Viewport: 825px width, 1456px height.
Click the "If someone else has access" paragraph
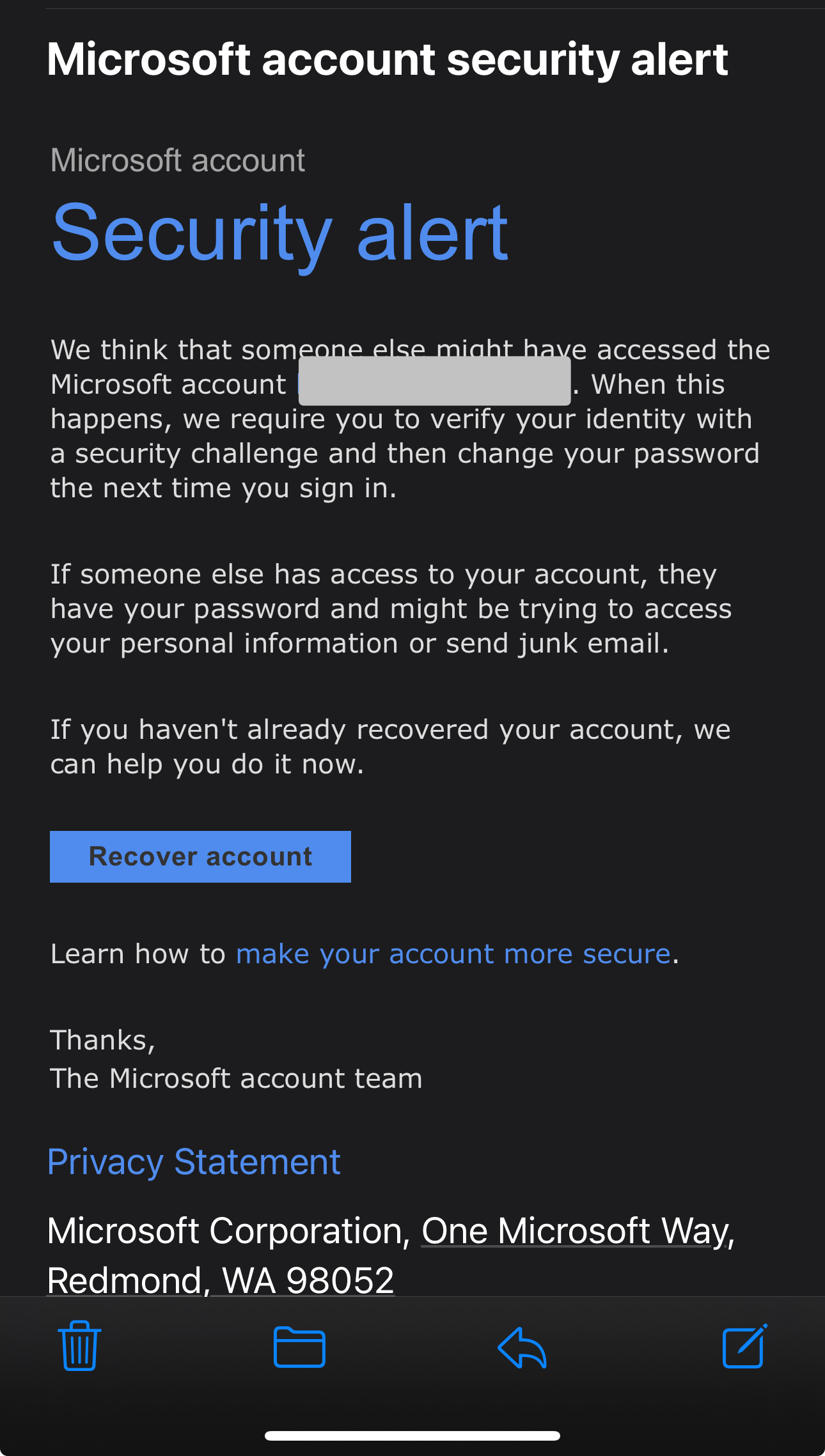390,608
